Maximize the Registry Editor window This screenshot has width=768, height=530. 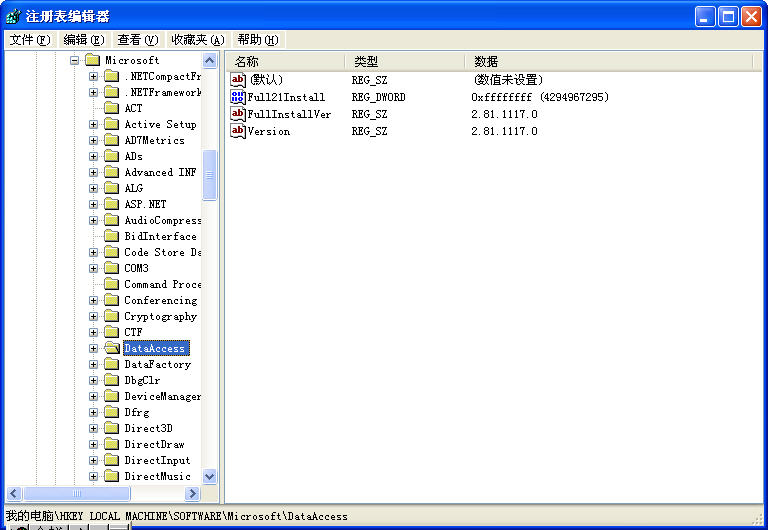(x=728, y=17)
